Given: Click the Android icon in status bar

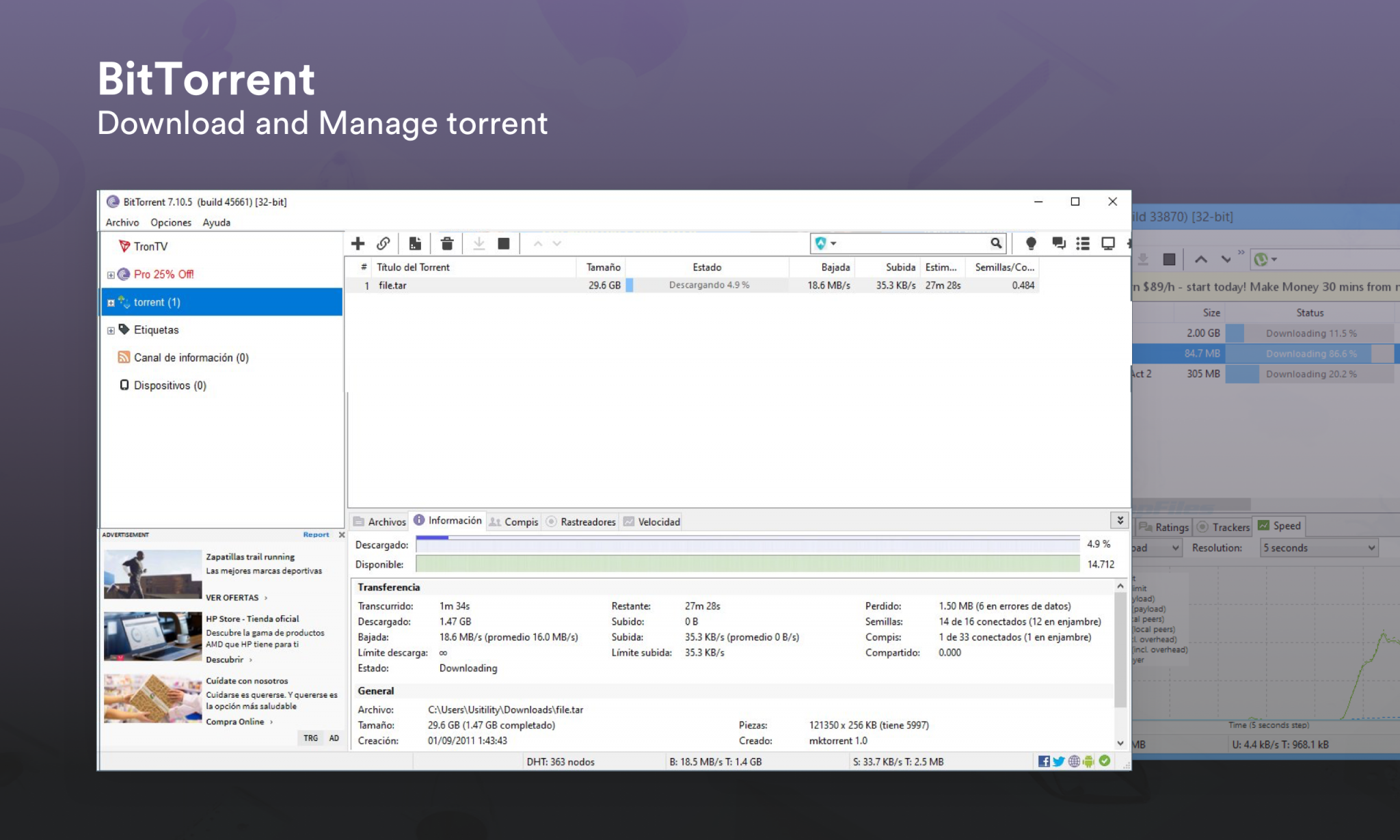Looking at the screenshot, I should 1088,761.
